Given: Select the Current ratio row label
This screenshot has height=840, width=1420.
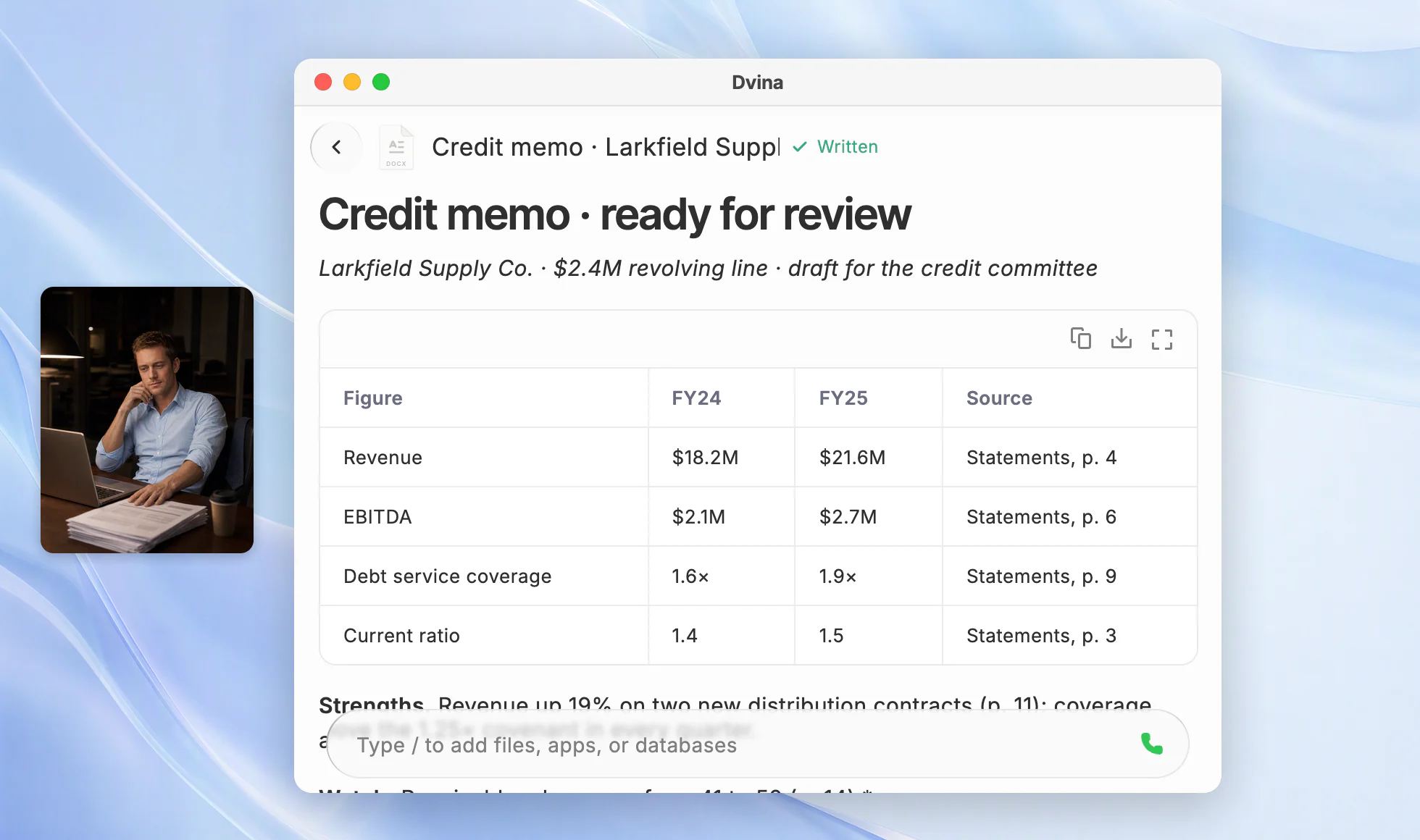Looking at the screenshot, I should [x=401, y=635].
